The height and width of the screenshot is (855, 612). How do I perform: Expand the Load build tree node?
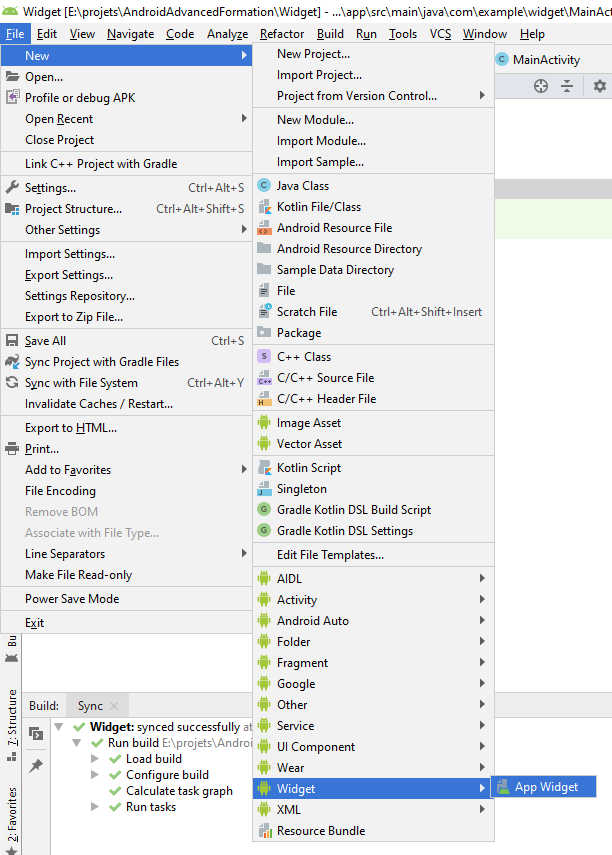click(x=95, y=759)
